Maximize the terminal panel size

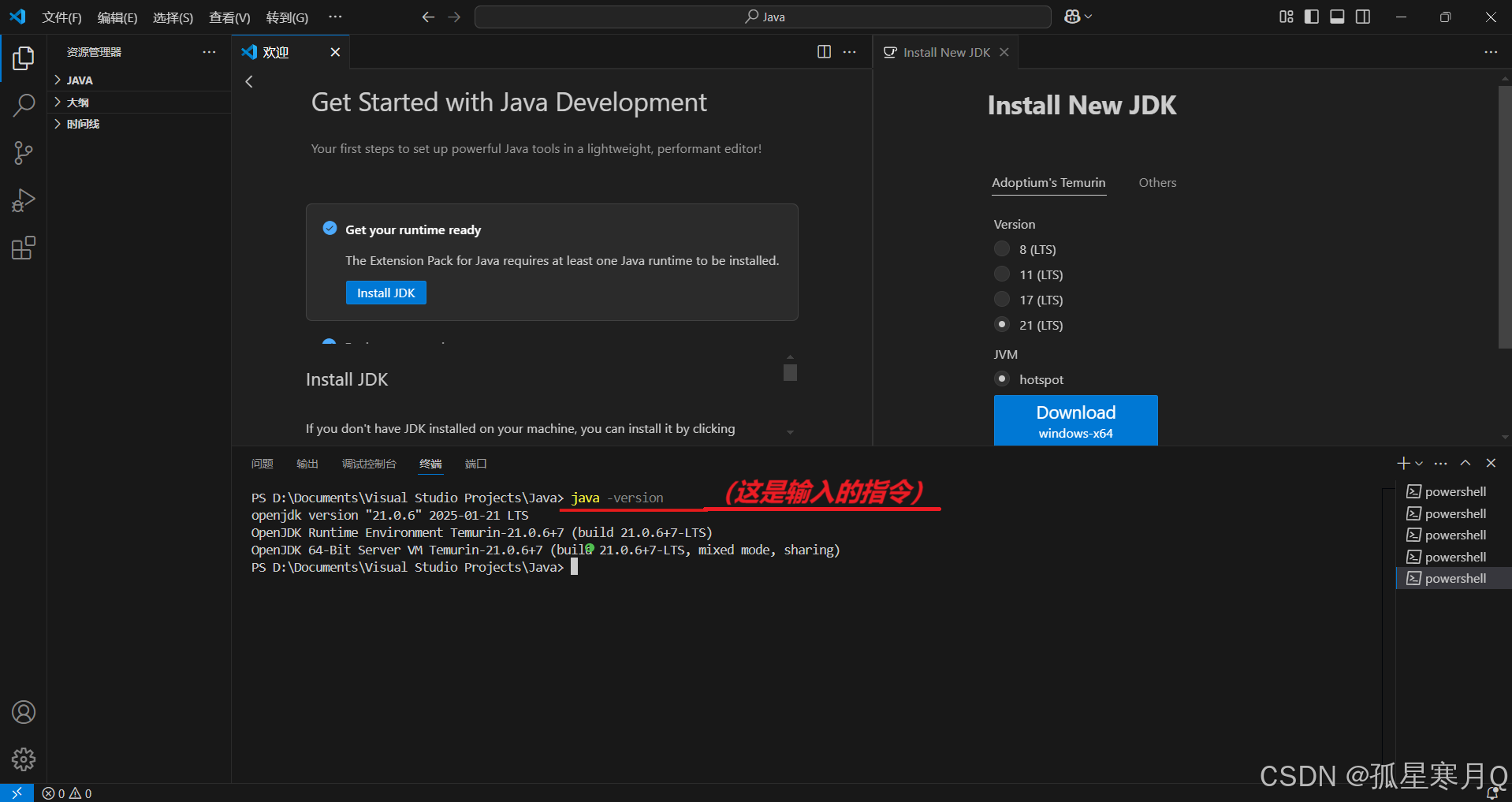tap(1465, 463)
